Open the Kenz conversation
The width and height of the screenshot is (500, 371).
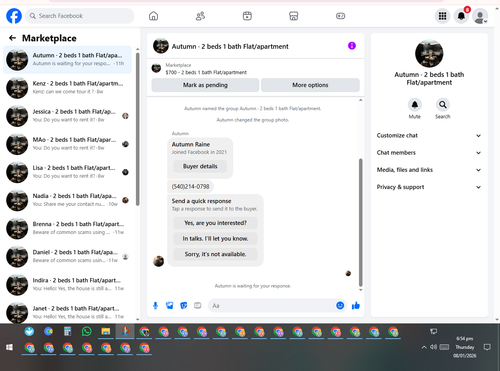pos(68,88)
